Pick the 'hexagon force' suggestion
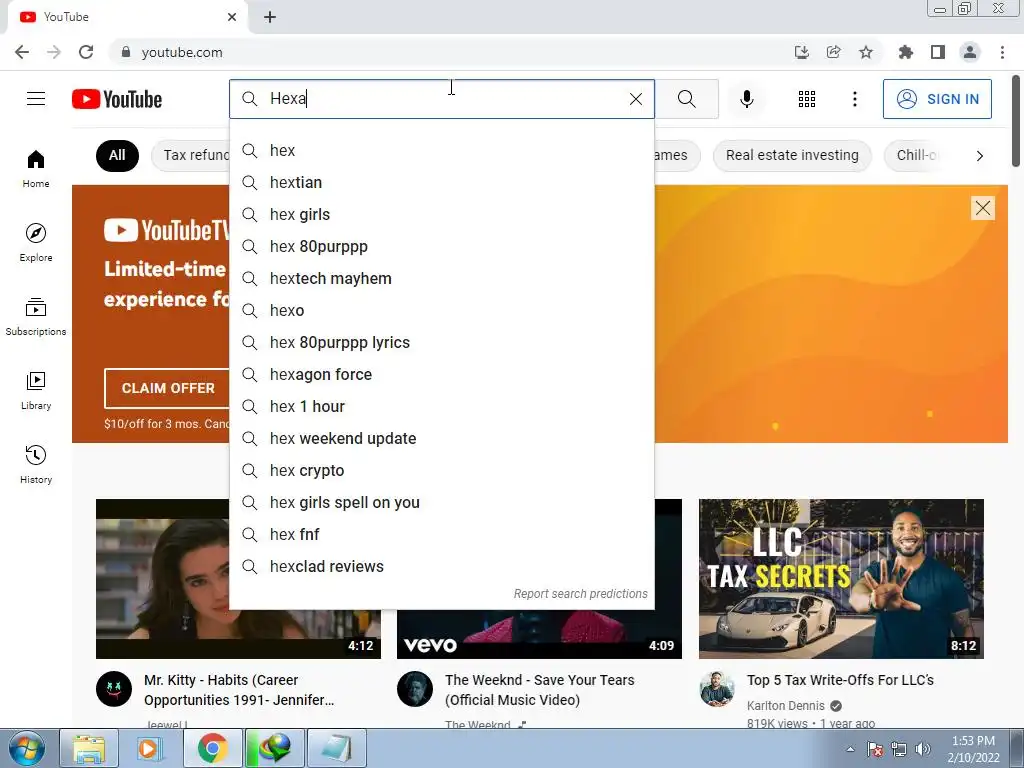 tap(441, 374)
